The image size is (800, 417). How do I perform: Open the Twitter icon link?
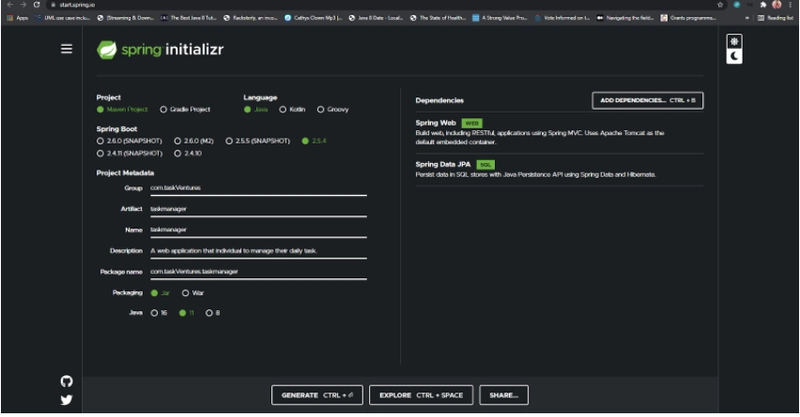[66, 399]
